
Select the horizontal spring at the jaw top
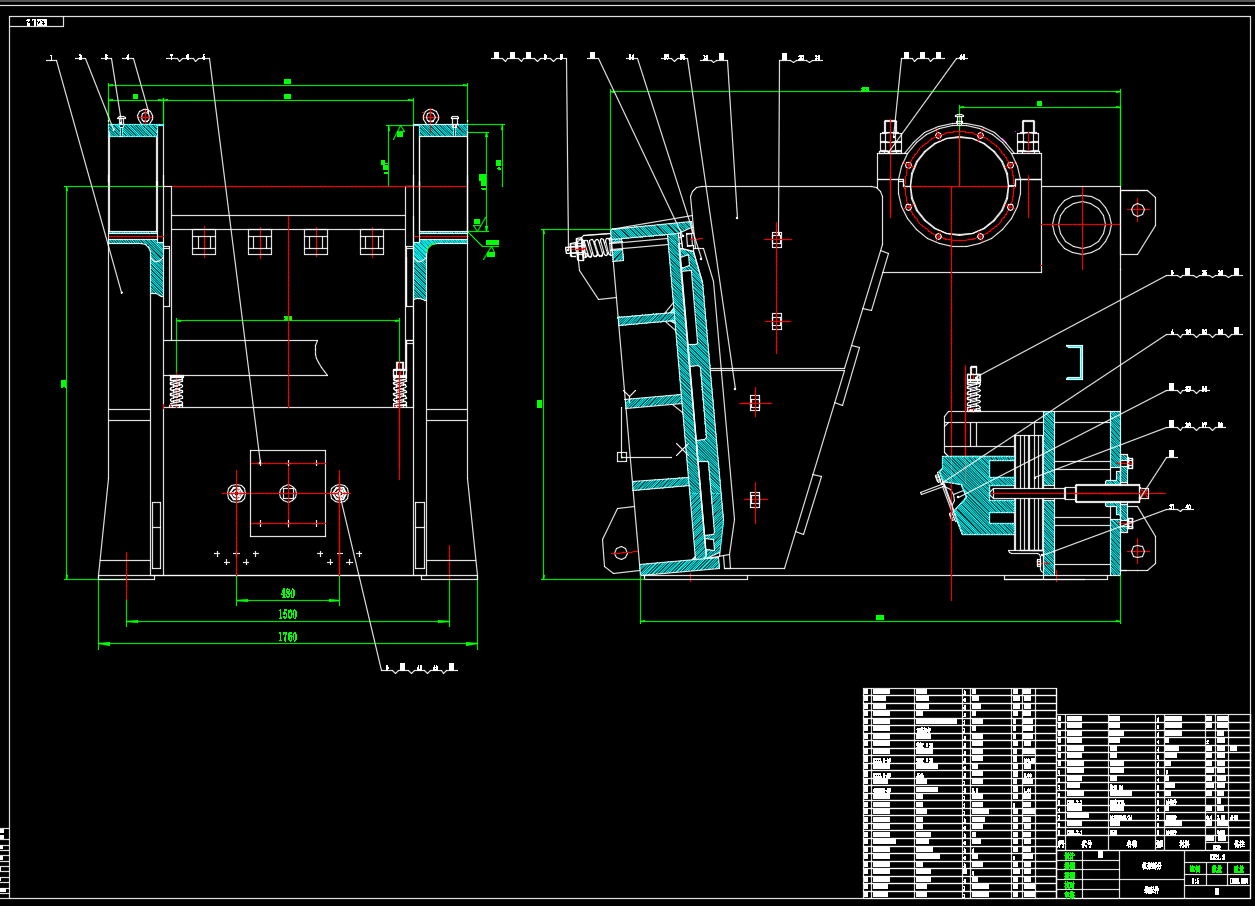(x=596, y=247)
